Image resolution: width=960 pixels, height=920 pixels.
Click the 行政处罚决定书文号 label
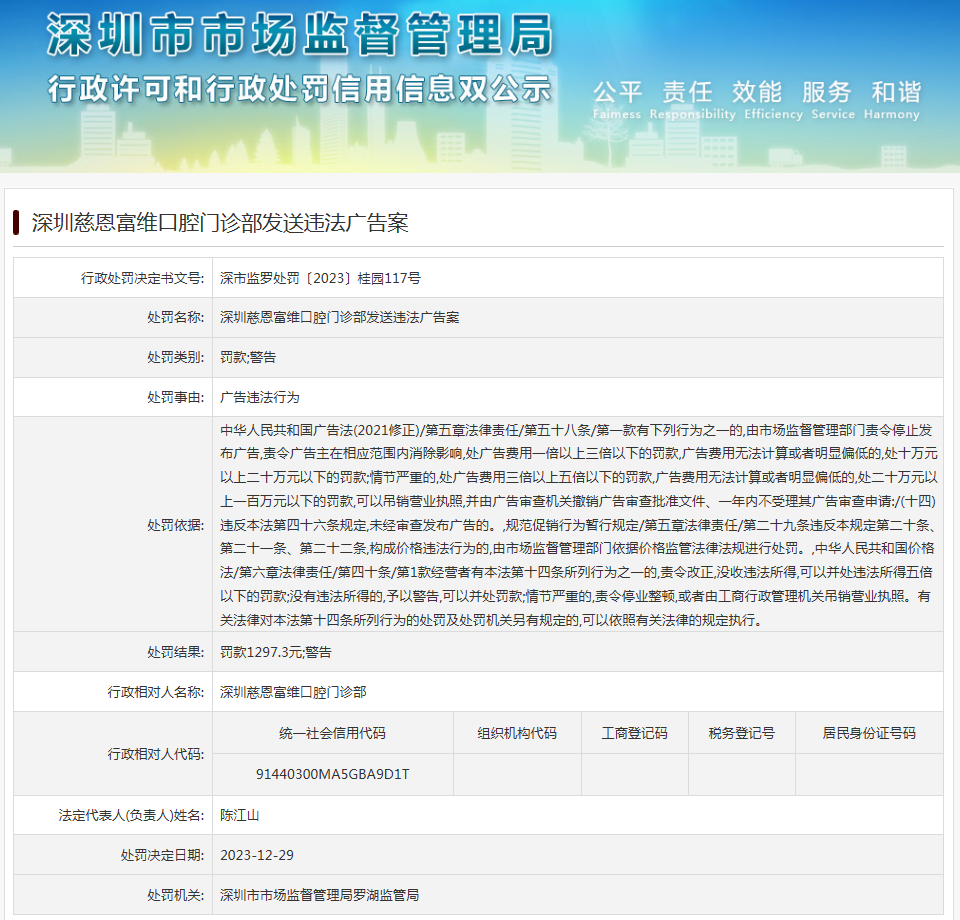click(143, 278)
